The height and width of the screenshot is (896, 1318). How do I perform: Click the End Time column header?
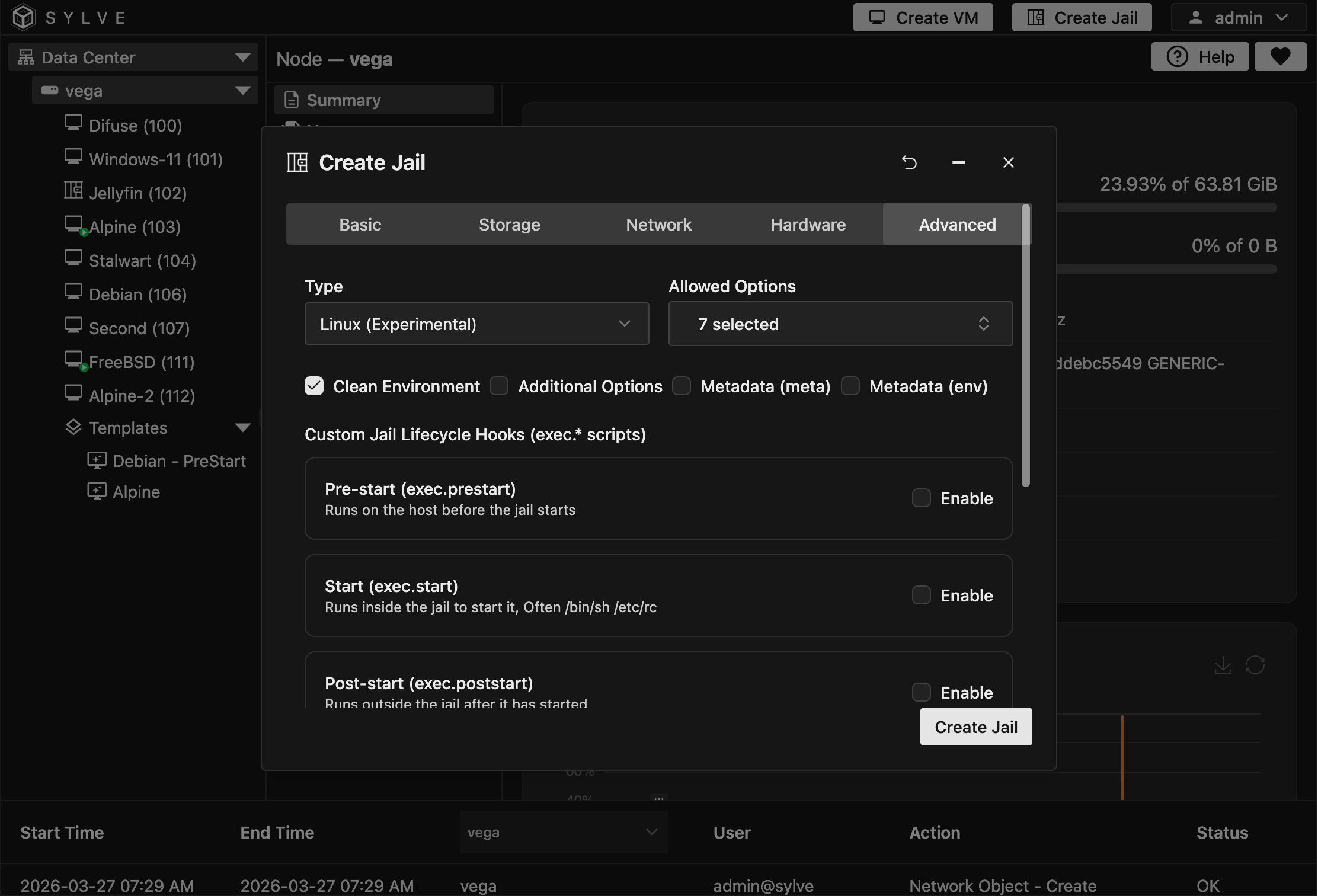(x=277, y=833)
